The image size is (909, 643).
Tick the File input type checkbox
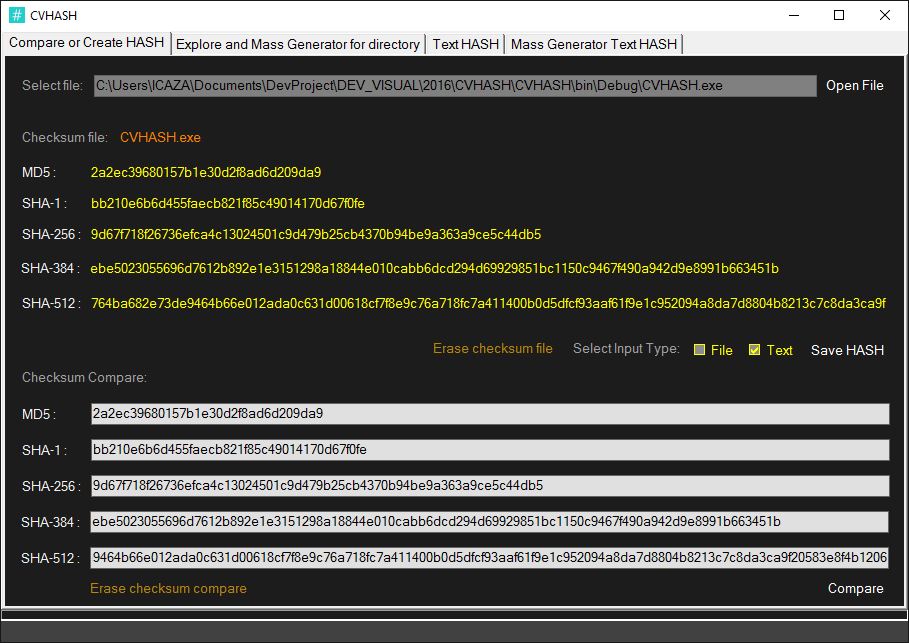click(700, 350)
